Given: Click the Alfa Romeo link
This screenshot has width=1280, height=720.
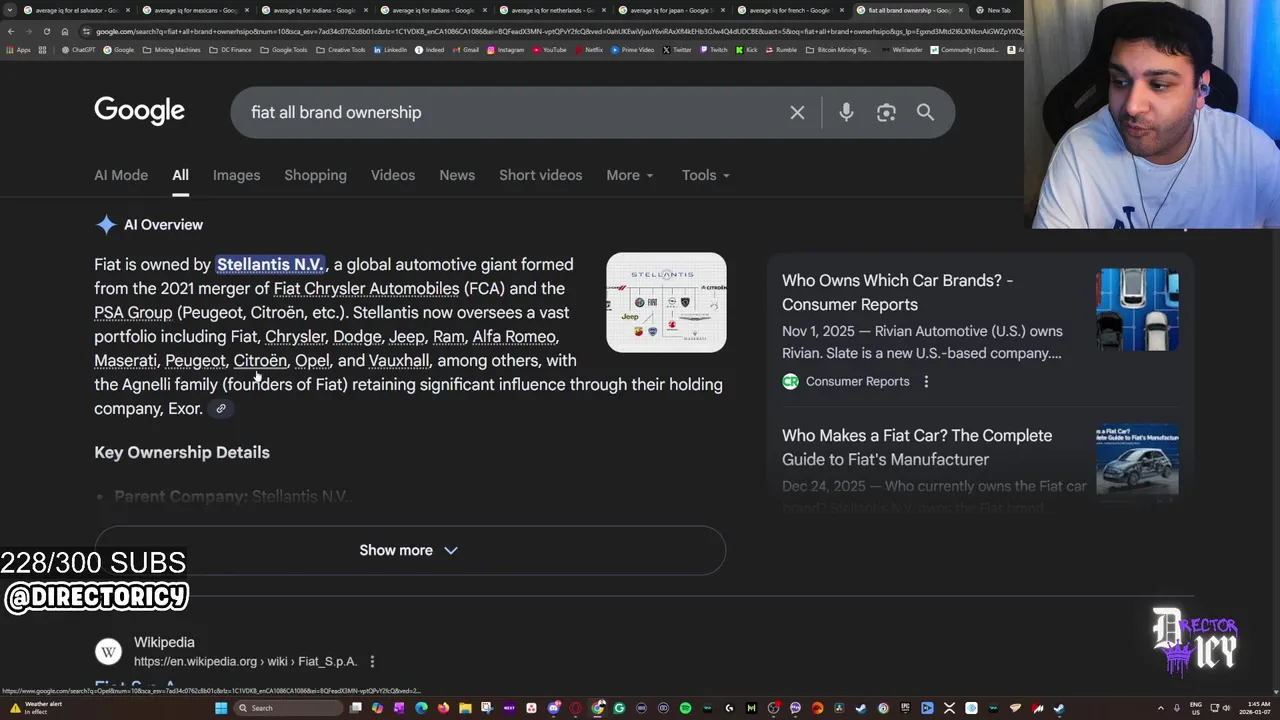Looking at the screenshot, I should 514,336.
